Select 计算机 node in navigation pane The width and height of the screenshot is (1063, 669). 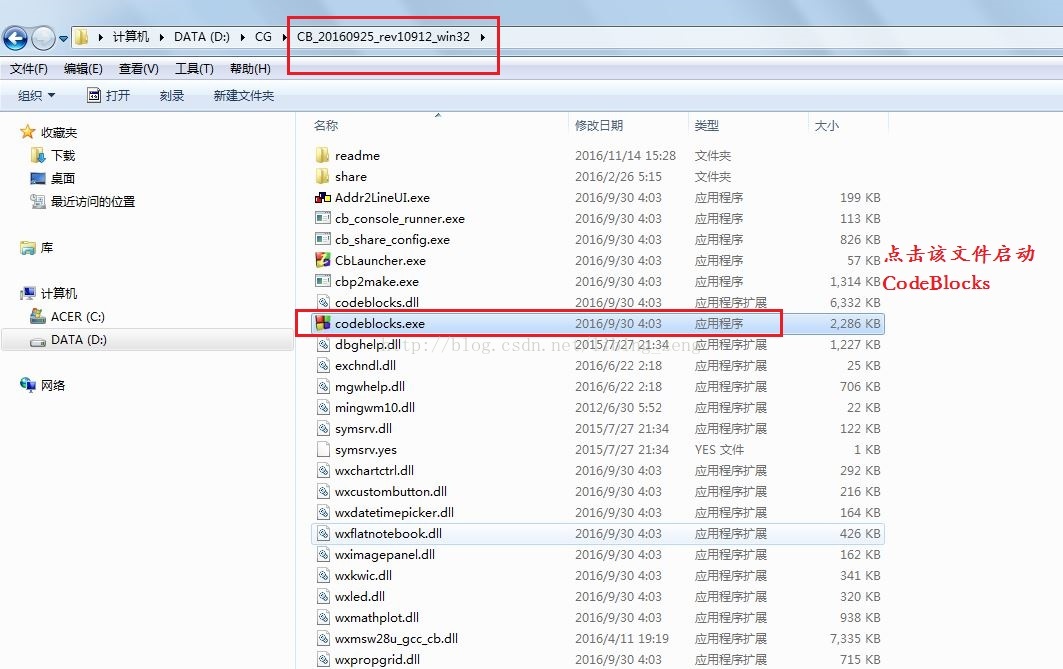point(59,293)
